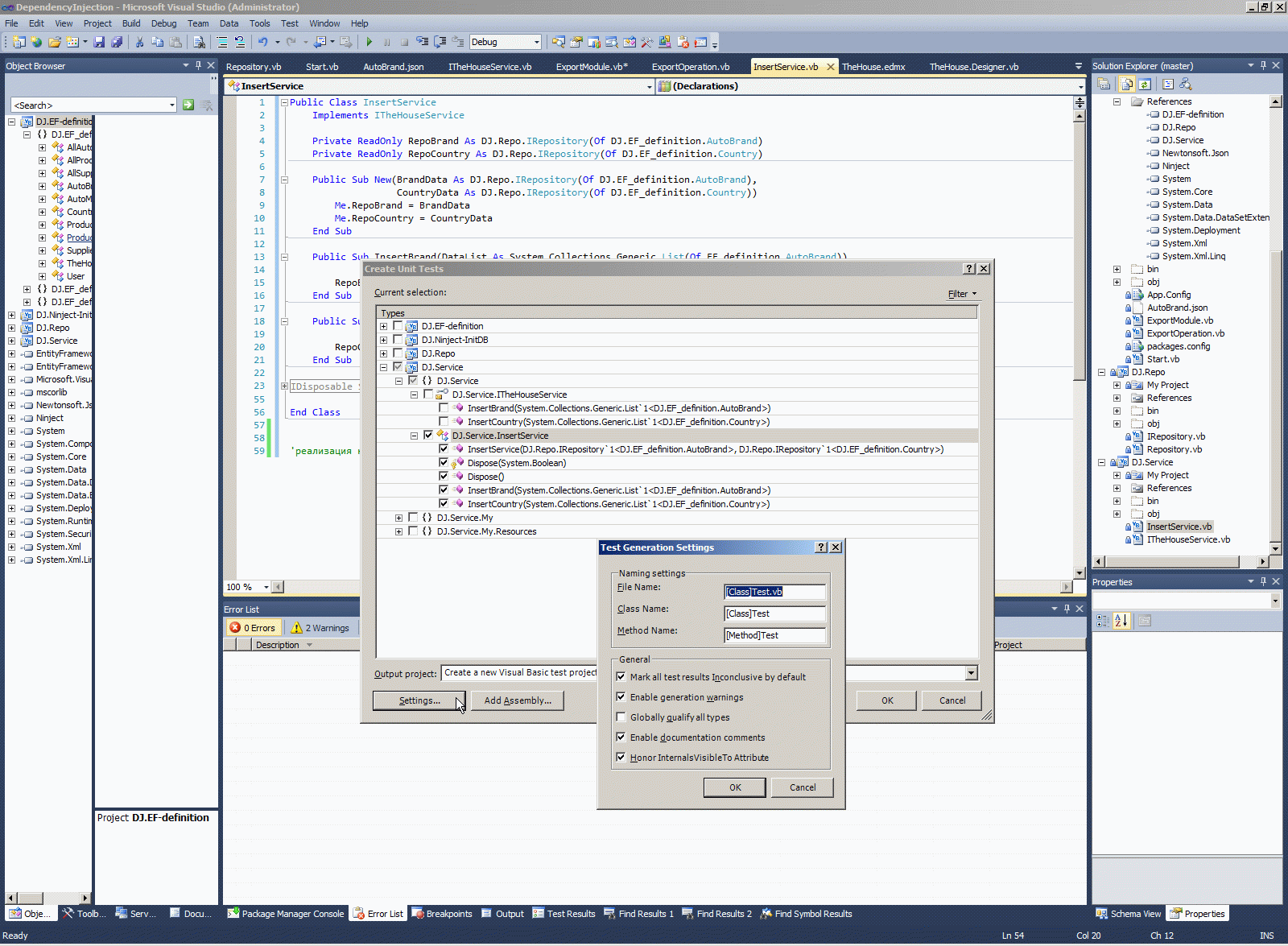This screenshot has height=946, width=1288.
Task: Click Cancel in Create Unit Tests dialog
Action: coord(952,700)
